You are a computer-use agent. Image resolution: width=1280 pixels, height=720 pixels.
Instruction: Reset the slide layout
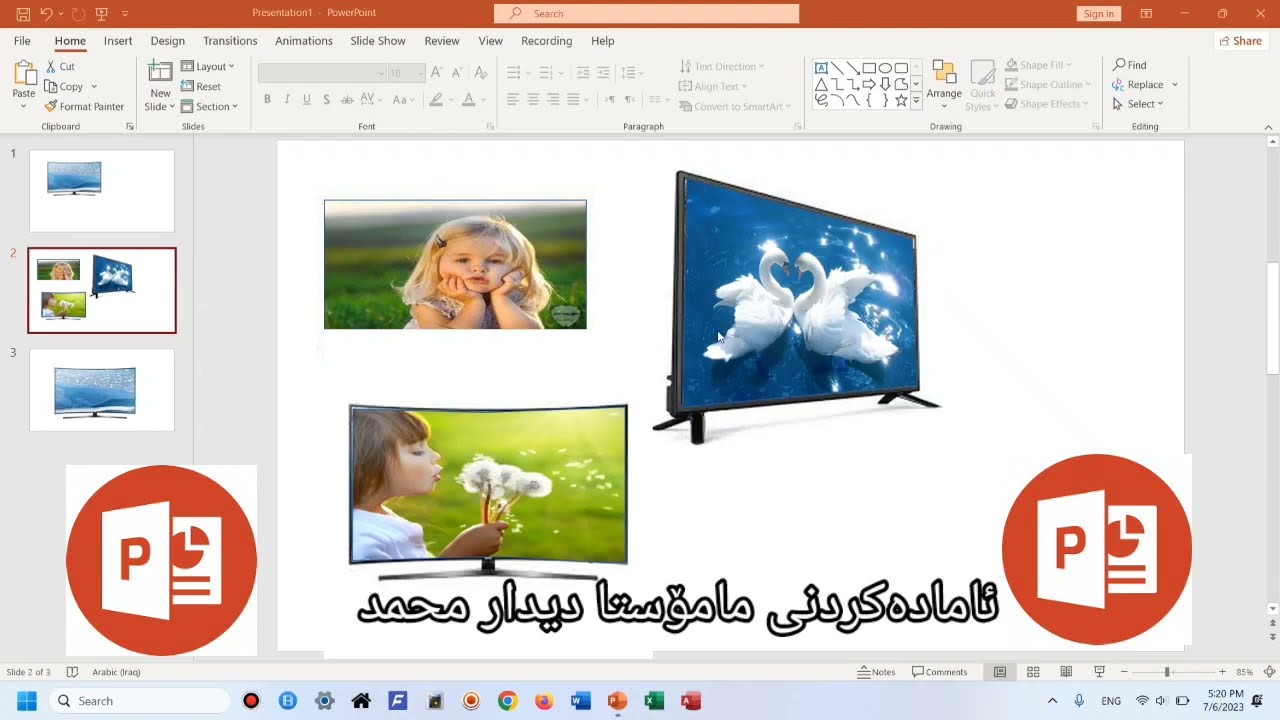(x=201, y=86)
